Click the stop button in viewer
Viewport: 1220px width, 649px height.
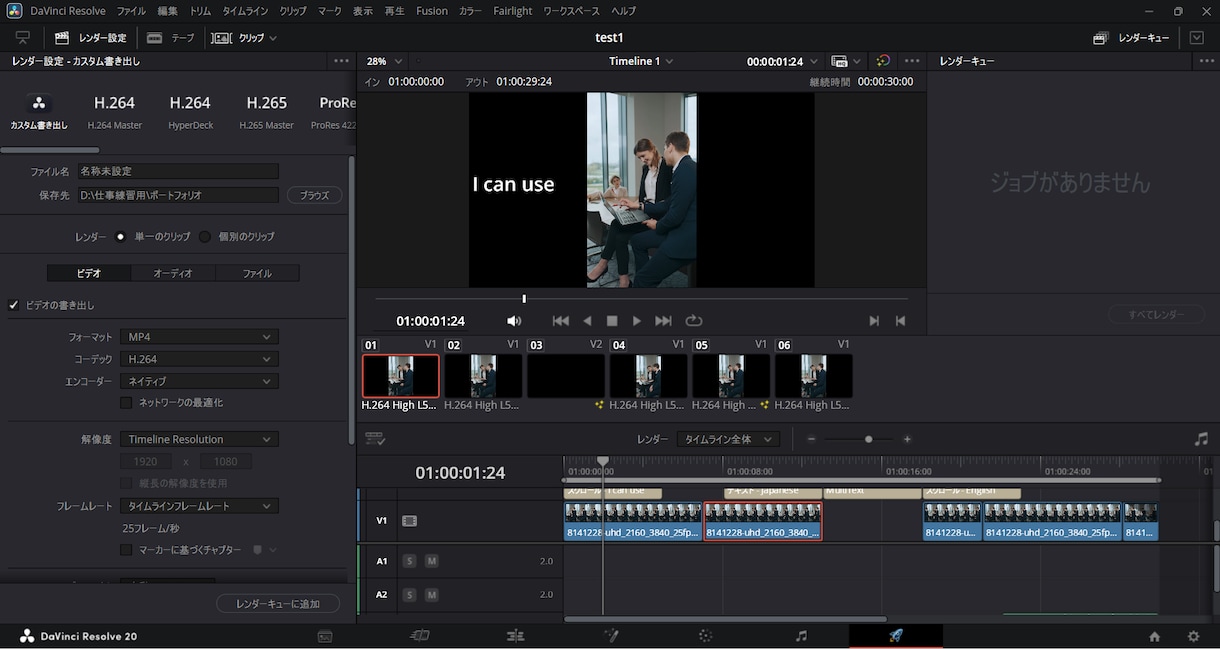[x=612, y=321]
